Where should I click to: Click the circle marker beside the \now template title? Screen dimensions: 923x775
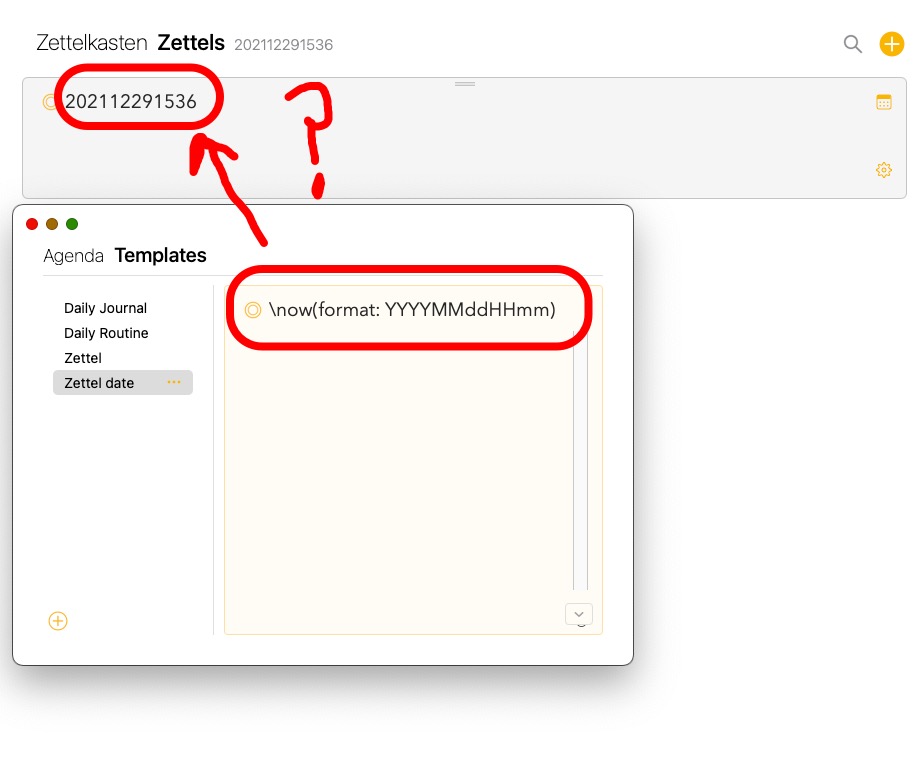click(253, 310)
